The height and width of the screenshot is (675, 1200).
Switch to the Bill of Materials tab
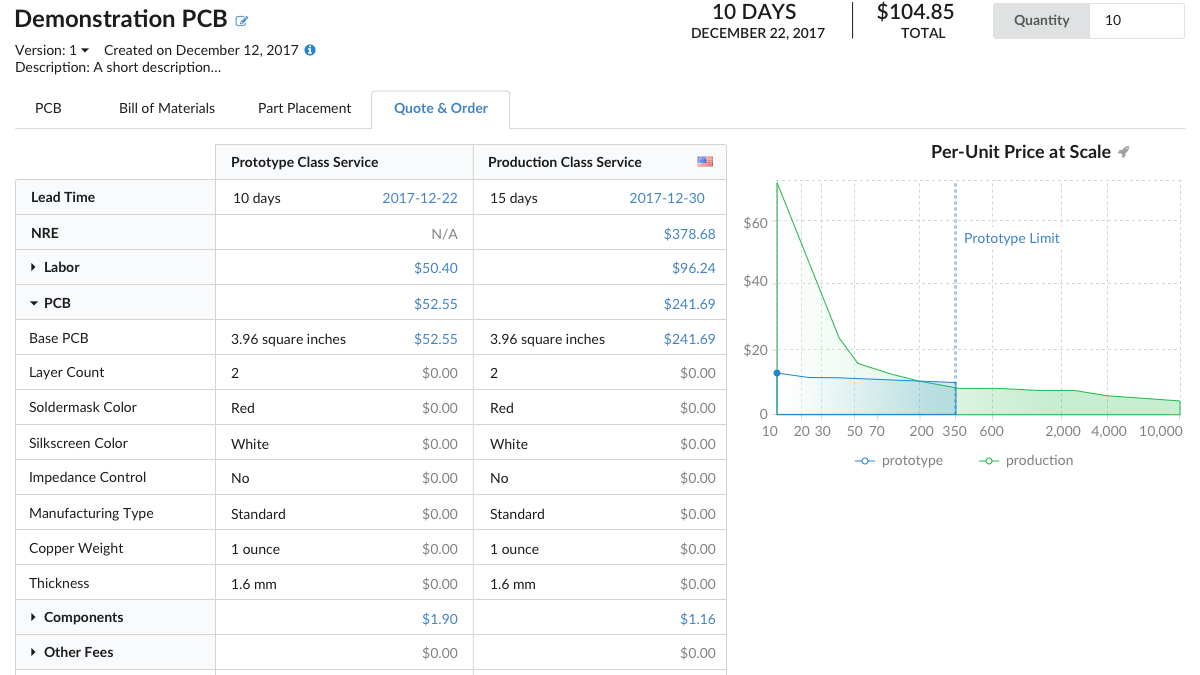[x=166, y=108]
